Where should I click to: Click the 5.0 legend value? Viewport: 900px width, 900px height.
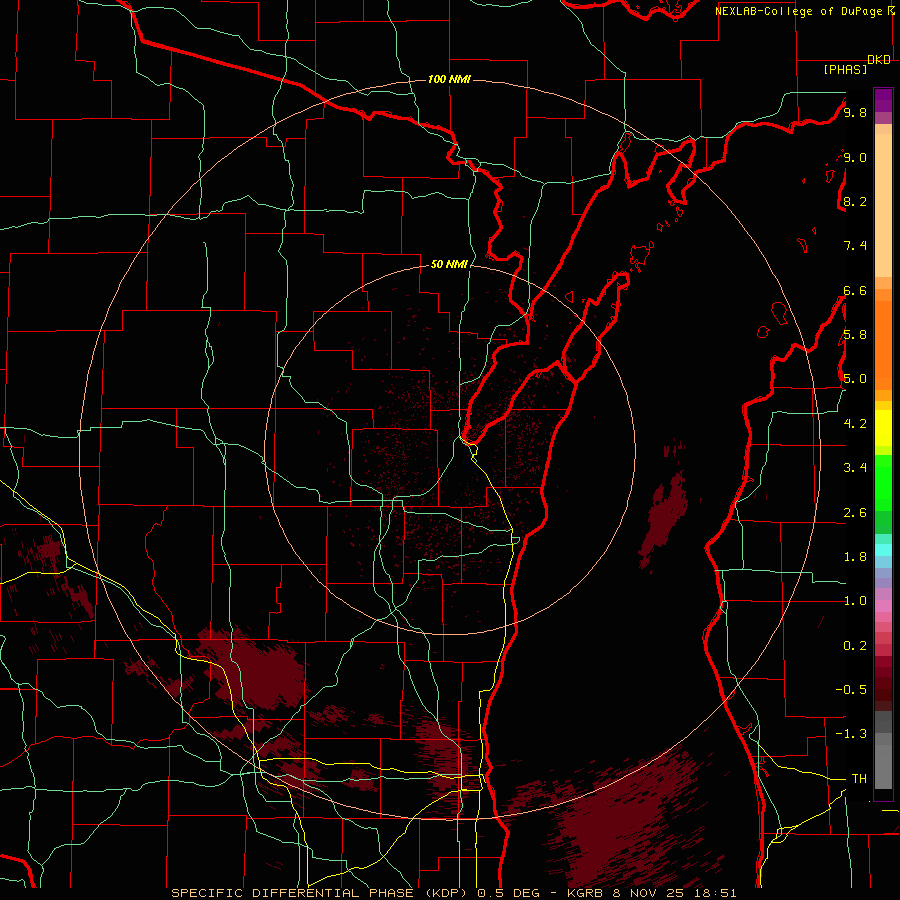(855, 379)
